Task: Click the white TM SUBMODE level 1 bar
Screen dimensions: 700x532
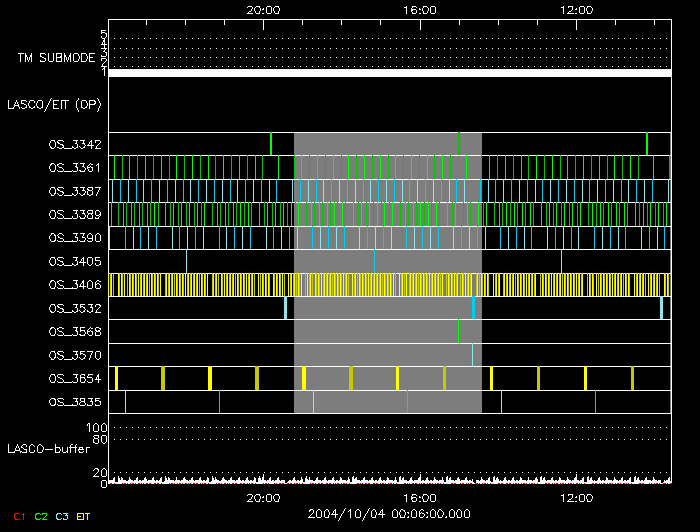Action: pos(389,73)
